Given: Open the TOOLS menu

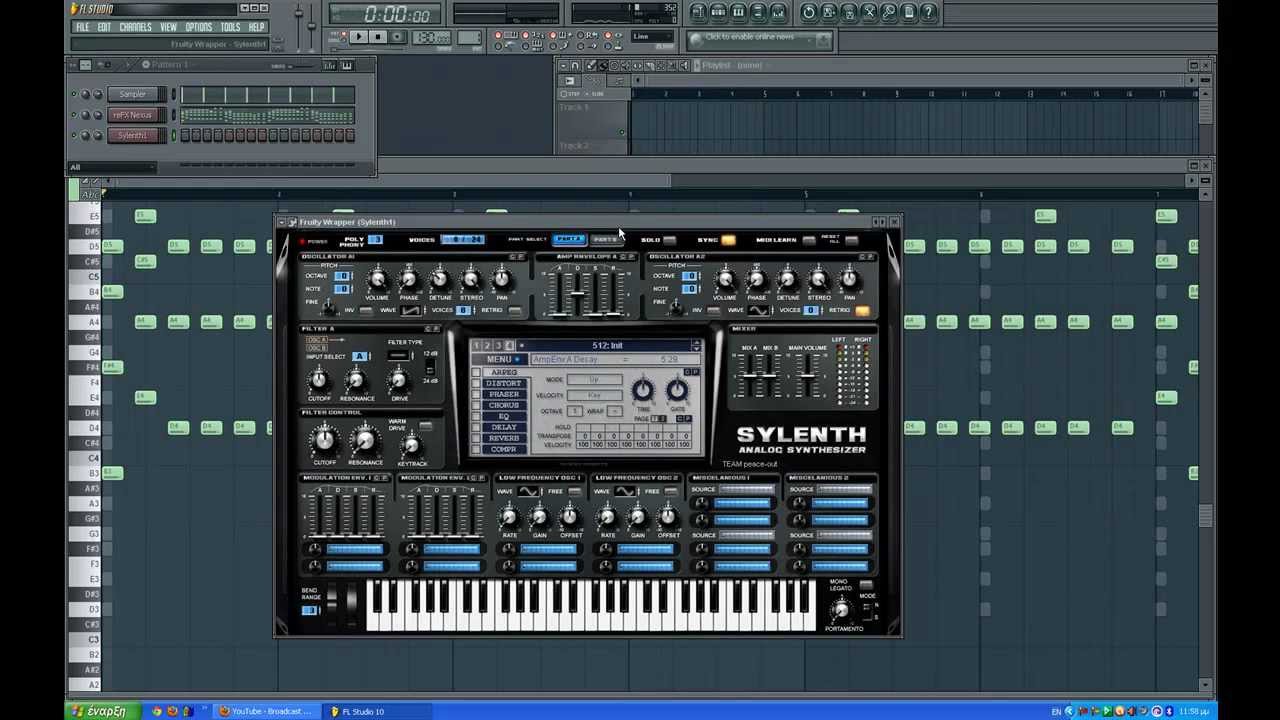Looking at the screenshot, I should pyautogui.click(x=231, y=27).
